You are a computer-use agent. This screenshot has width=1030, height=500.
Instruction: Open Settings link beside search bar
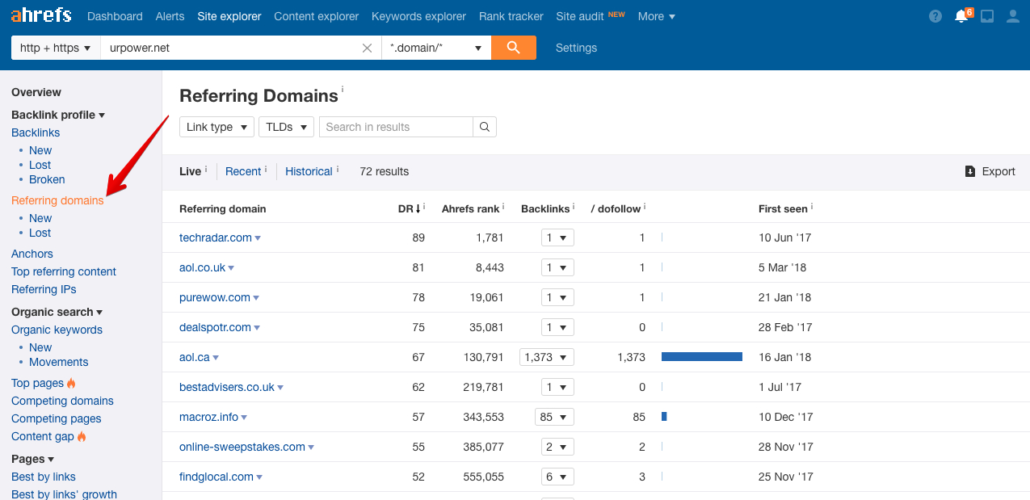pos(576,48)
